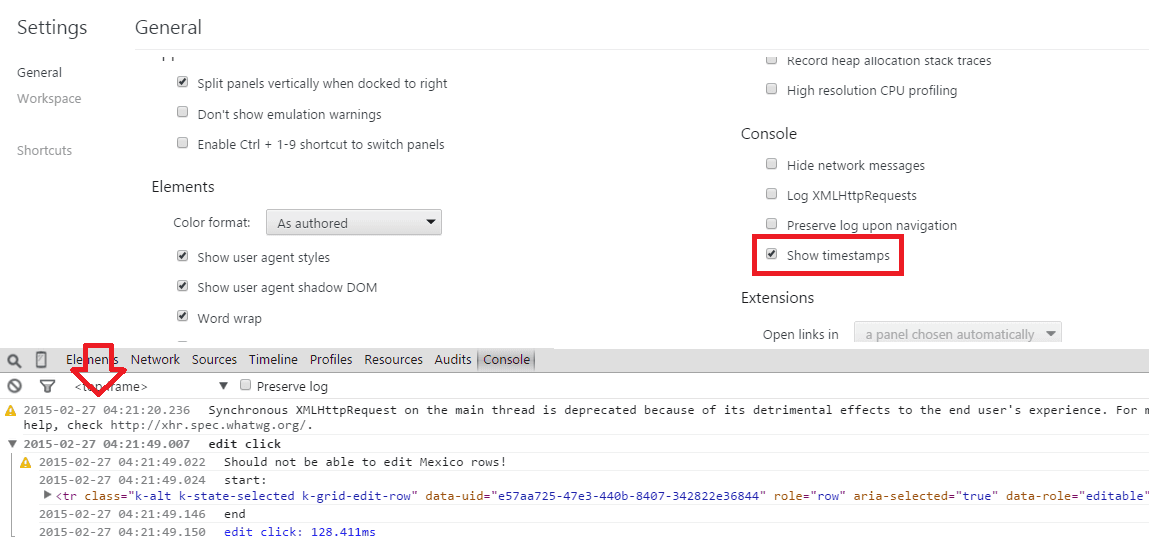Screen dimensions: 1149x537
Task: Expand the tr element node in console
Action: click(x=48, y=495)
